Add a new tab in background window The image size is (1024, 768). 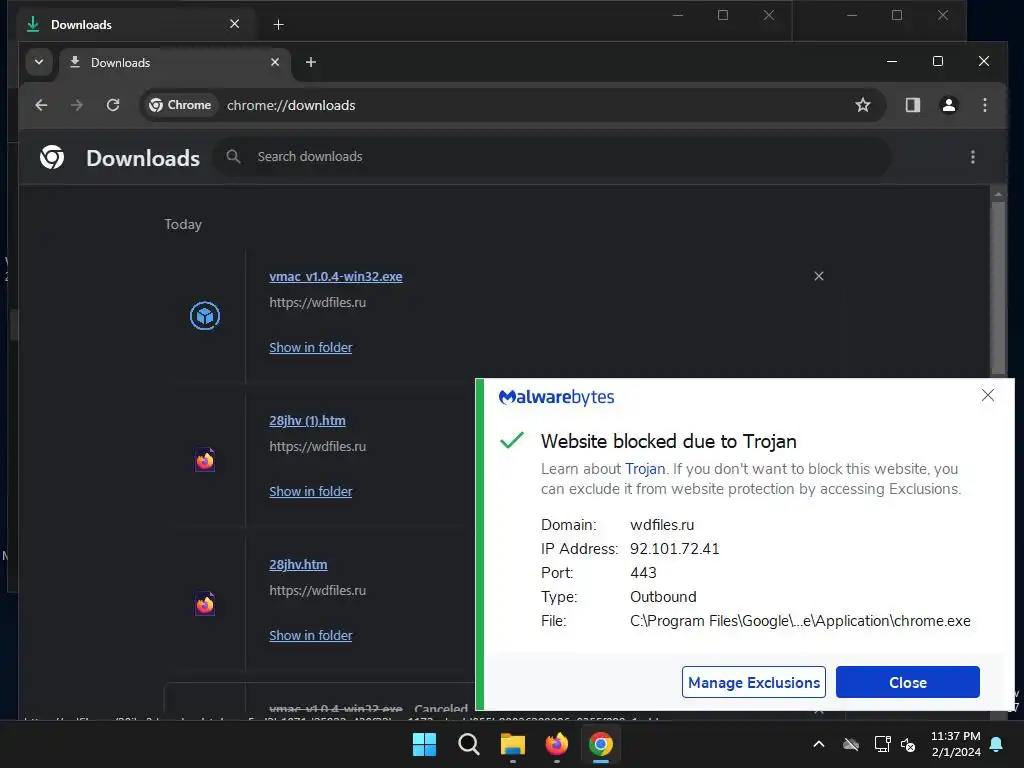click(x=278, y=25)
